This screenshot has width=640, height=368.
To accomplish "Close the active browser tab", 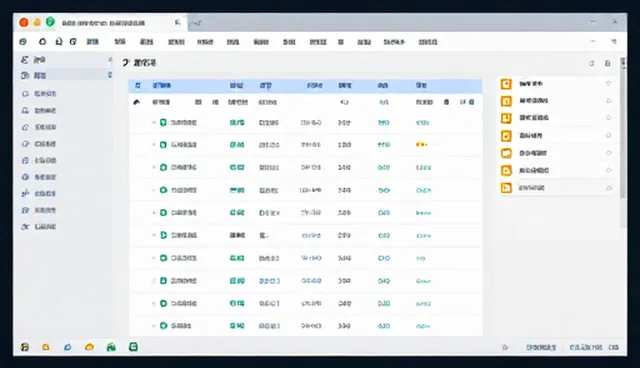I will click(177, 22).
